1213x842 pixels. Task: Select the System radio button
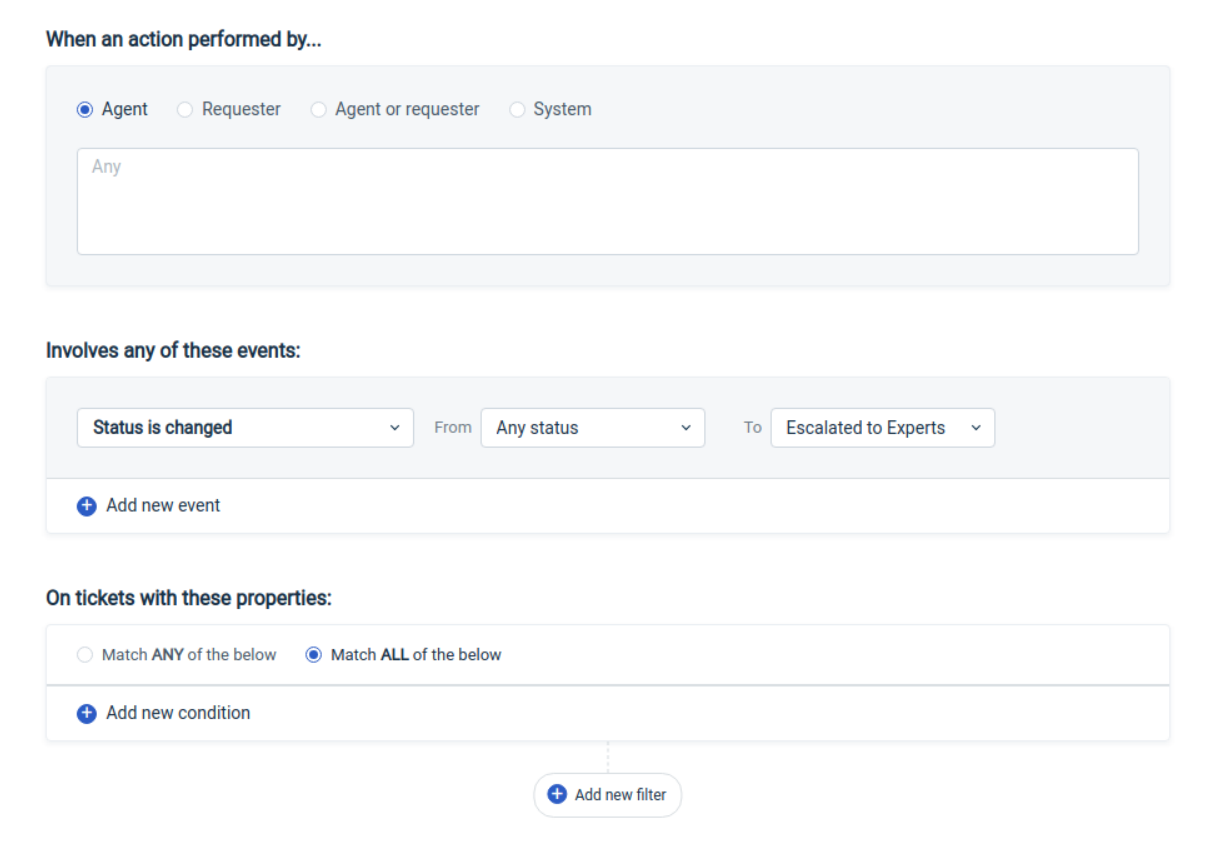(x=517, y=110)
